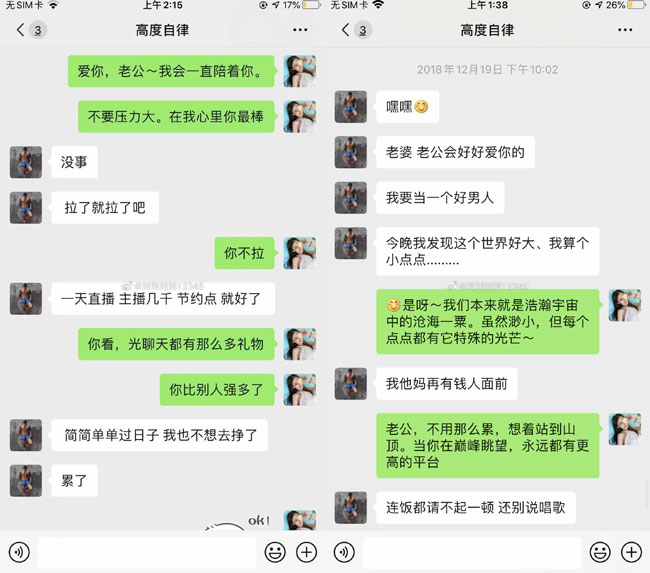The image size is (650, 573).
Task: Select the 我要当一个好男人 message bubble
Action: [x=440, y=198]
